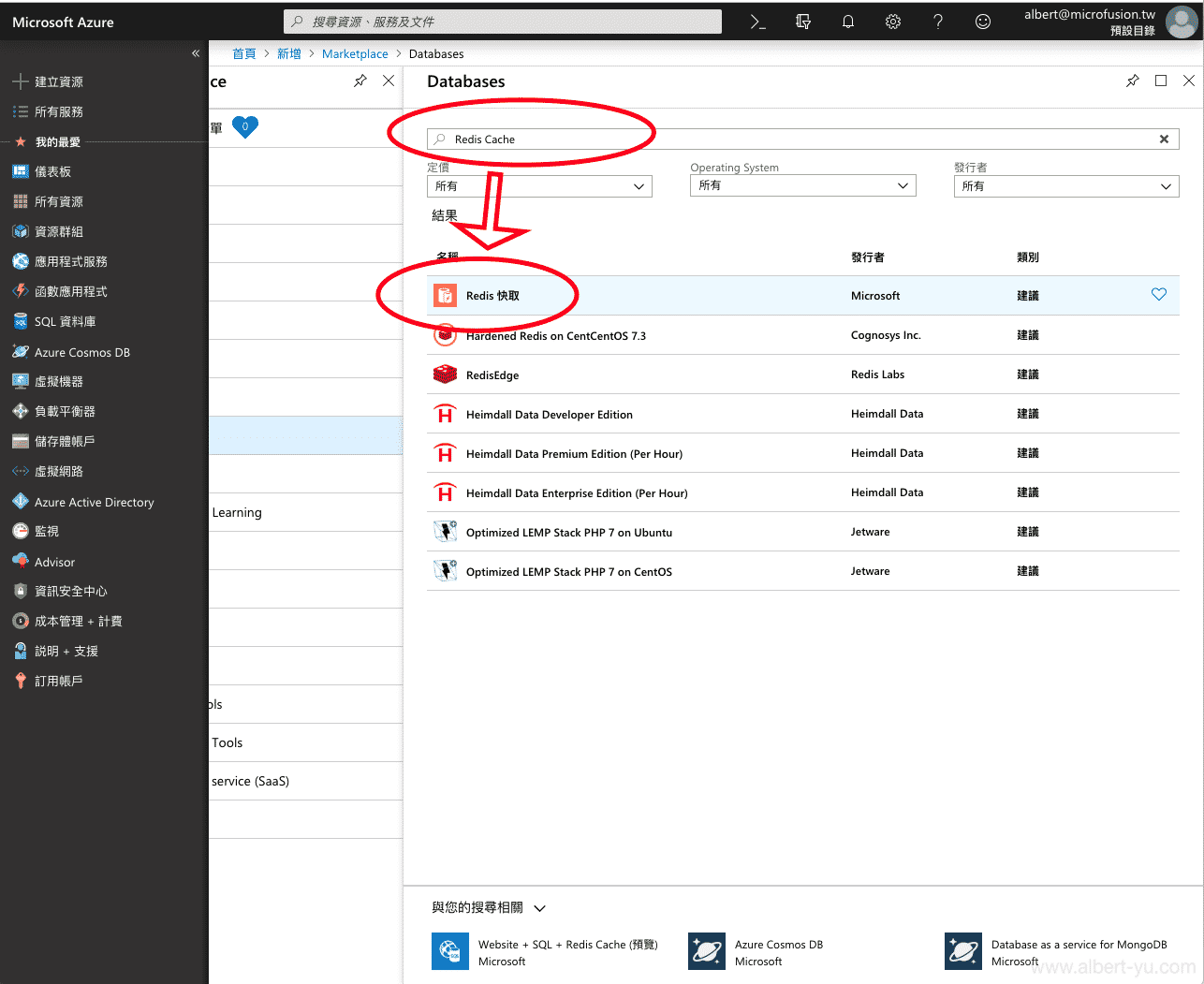Screen dimensions: 1204x984
Task: Go to 新增 breadcrumb
Action: coord(289,53)
